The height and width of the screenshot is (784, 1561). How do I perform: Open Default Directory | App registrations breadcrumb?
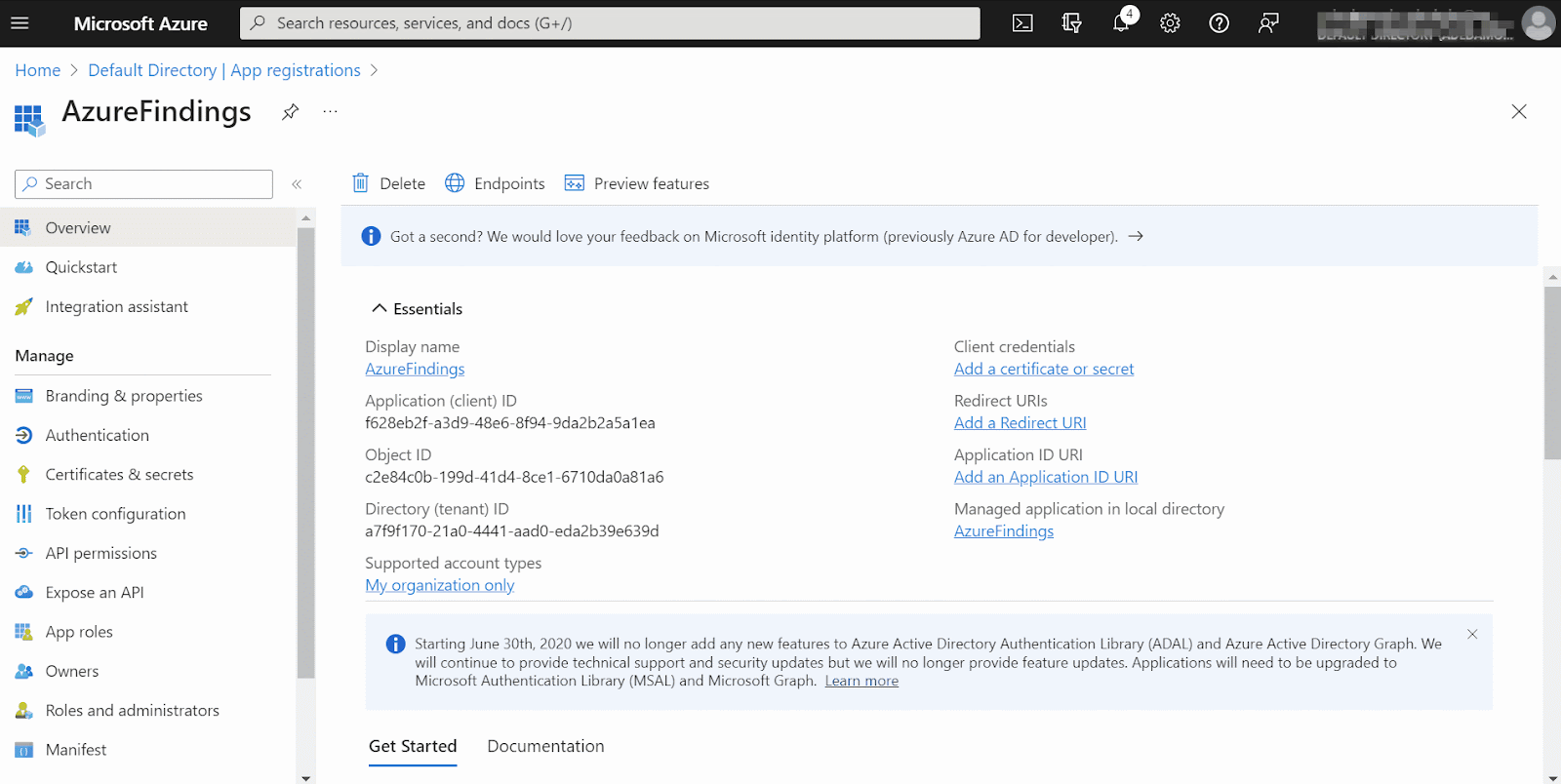pos(224,70)
